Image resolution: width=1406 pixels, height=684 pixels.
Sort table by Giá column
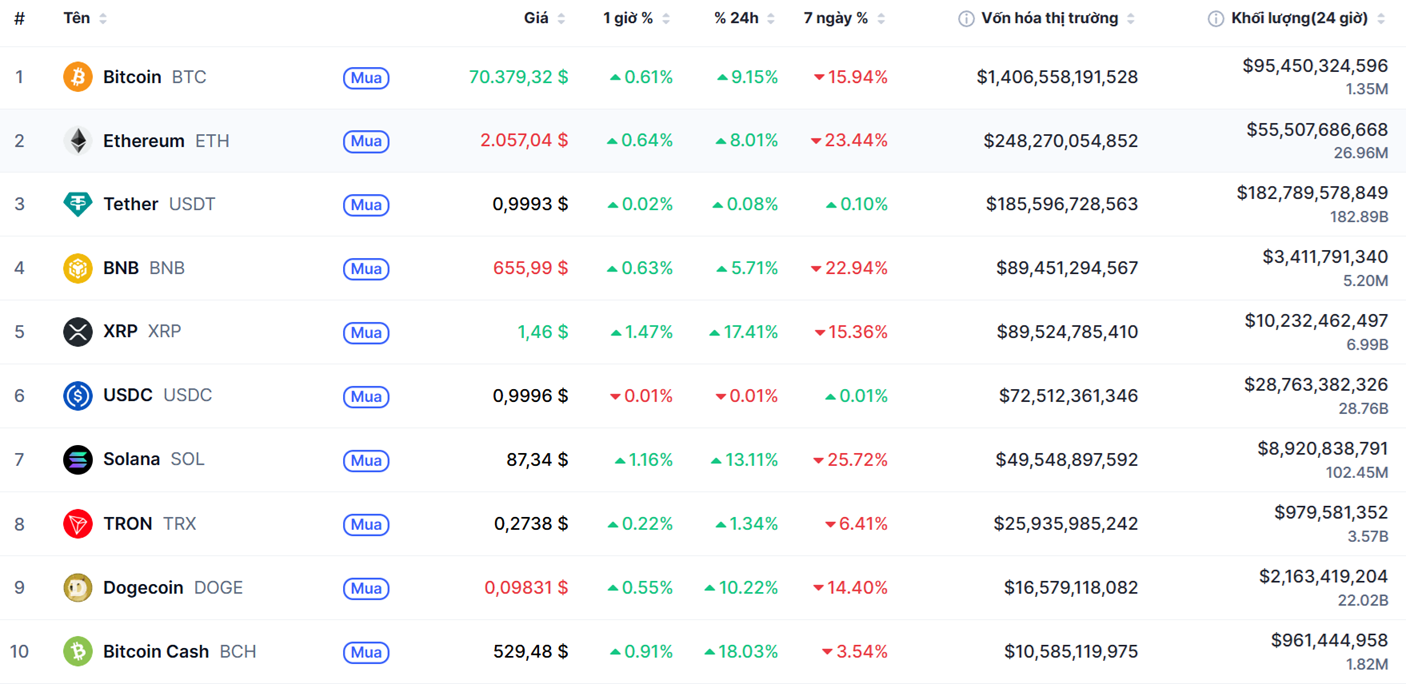(x=536, y=18)
